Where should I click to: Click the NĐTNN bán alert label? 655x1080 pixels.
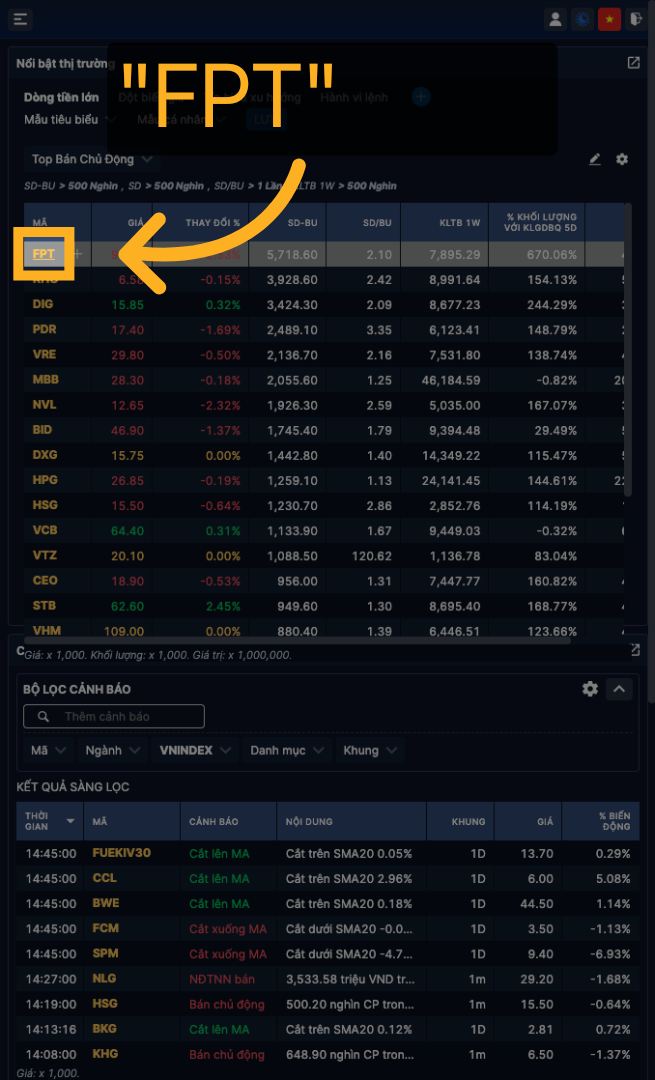tap(222, 979)
